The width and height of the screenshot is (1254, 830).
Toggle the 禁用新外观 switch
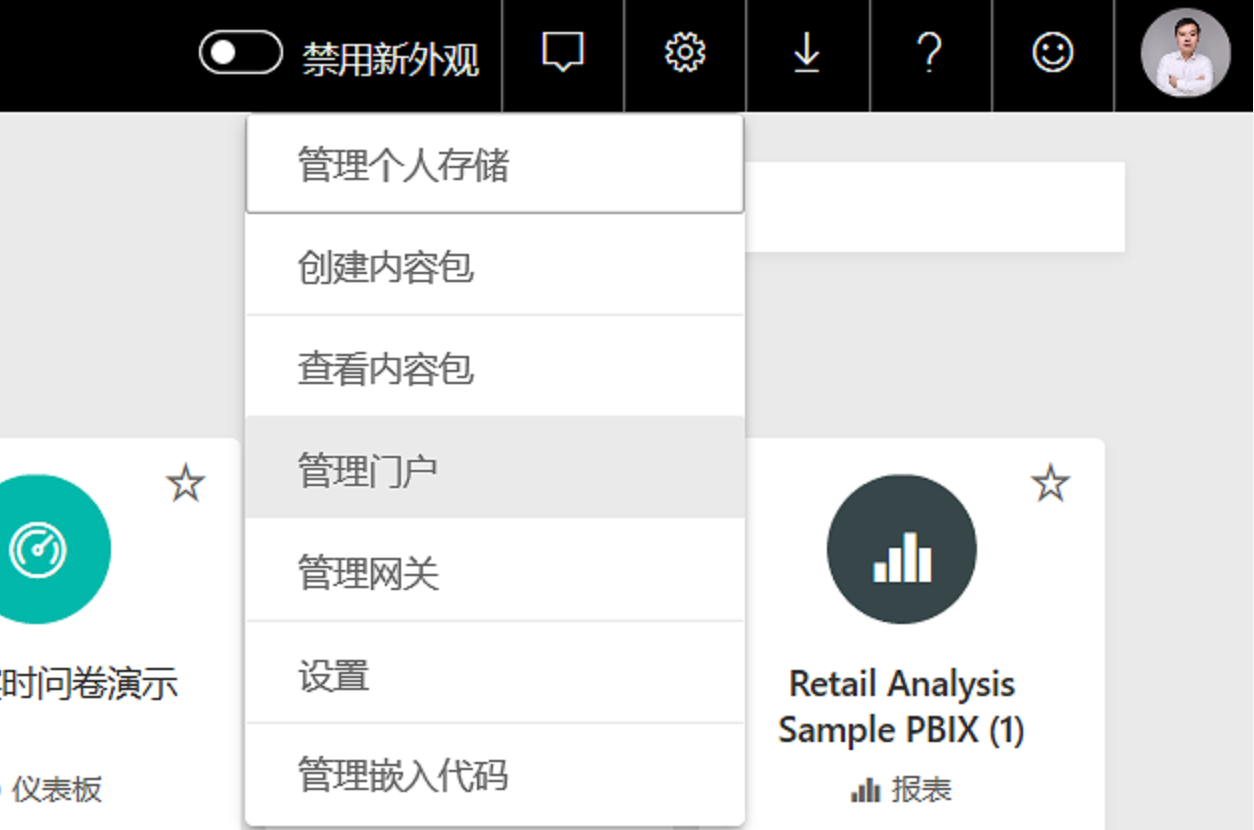[x=240, y=53]
